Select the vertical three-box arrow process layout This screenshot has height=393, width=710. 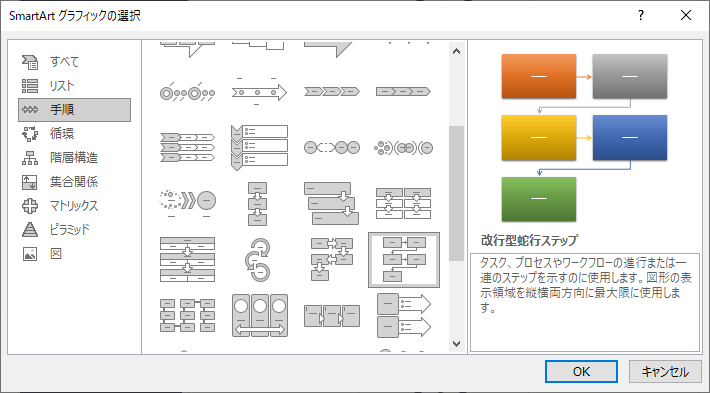258,204
